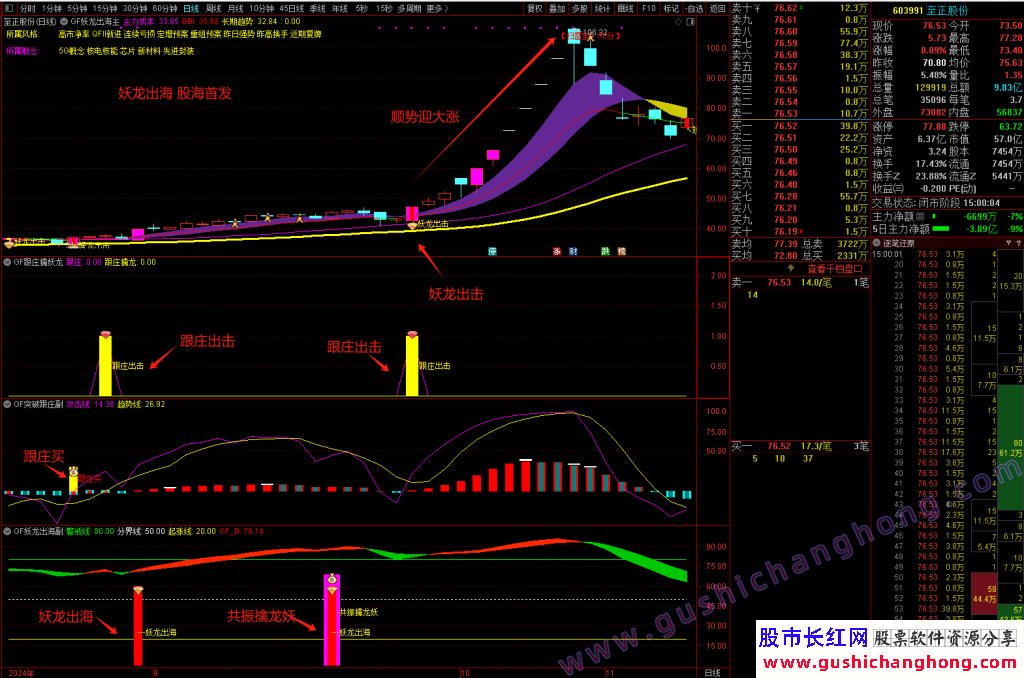Click the 跌 event marker on chart timeline
Viewport: 1024px width, 678px height.
[x=605, y=251]
